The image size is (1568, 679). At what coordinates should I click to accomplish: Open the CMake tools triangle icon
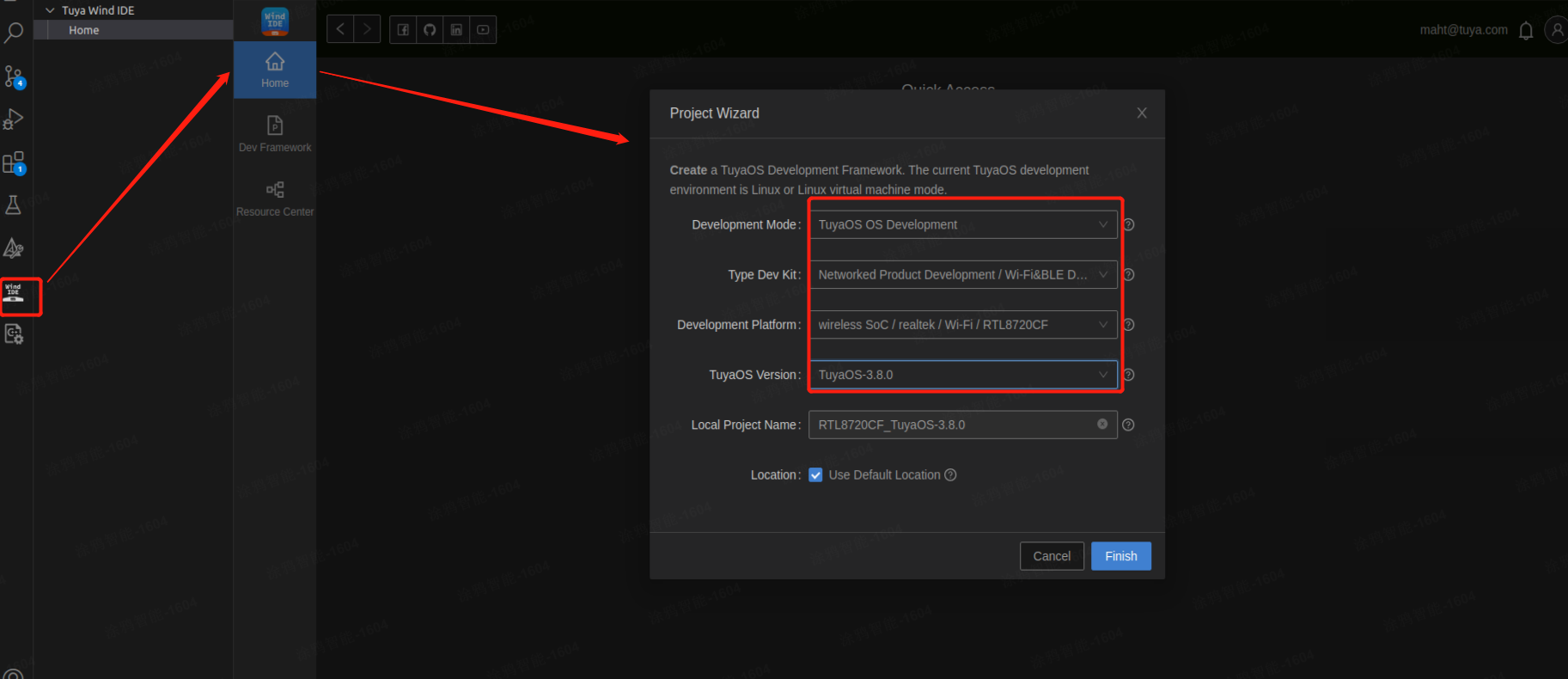(14, 248)
